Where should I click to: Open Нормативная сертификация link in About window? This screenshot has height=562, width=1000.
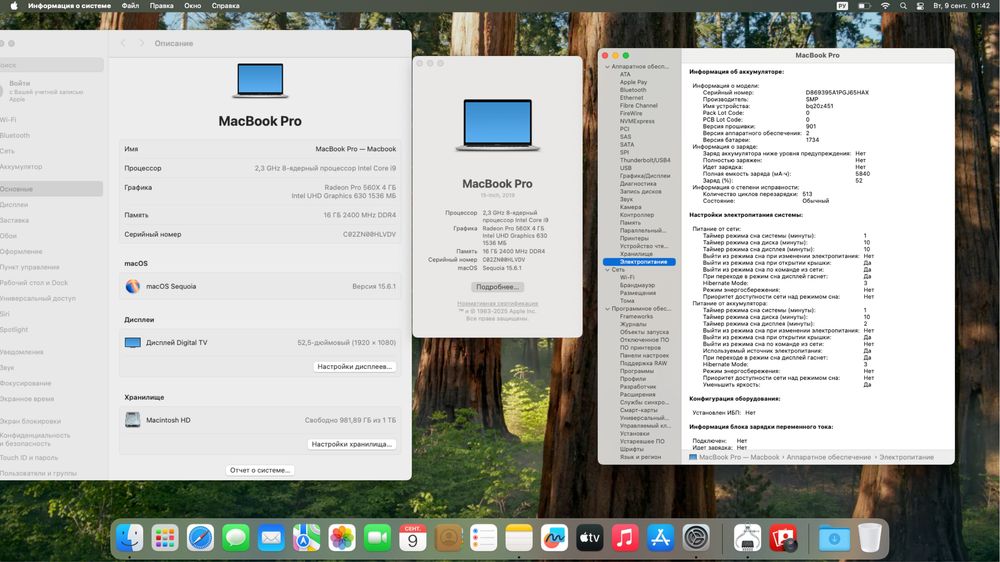coord(497,304)
